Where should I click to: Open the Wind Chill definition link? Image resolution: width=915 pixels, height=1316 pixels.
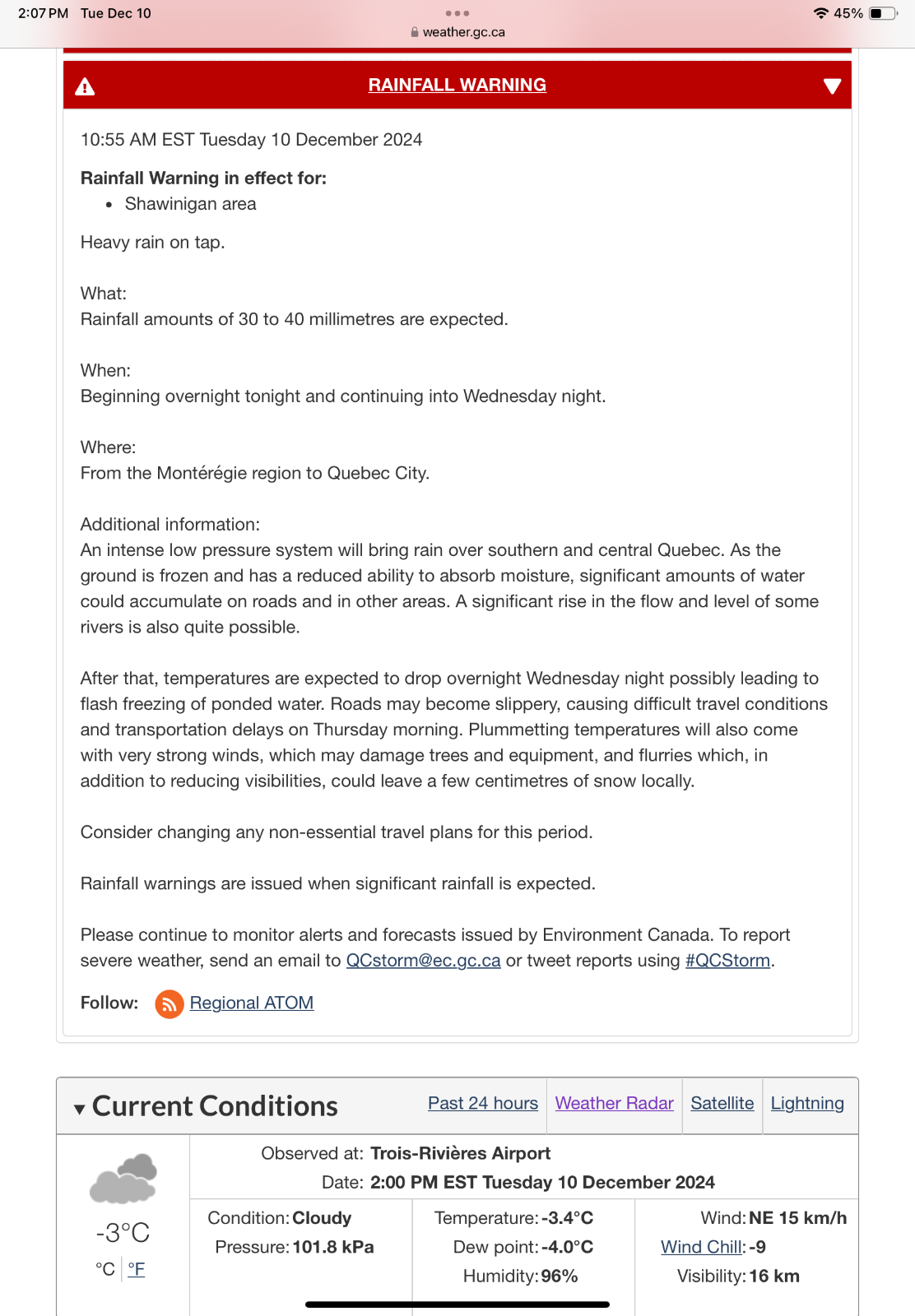702,1247
